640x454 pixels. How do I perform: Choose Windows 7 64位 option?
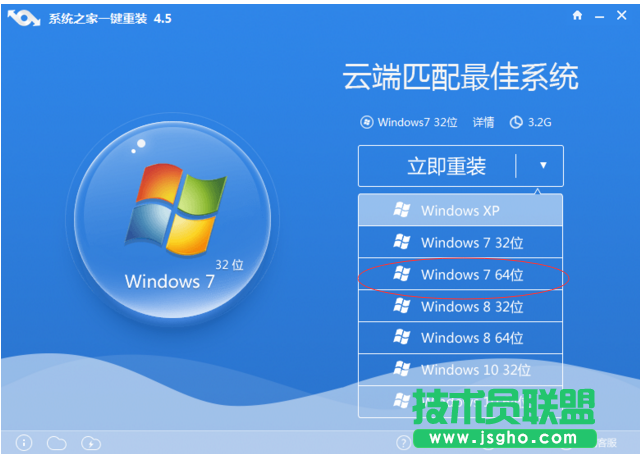click(x=460, y=274)
